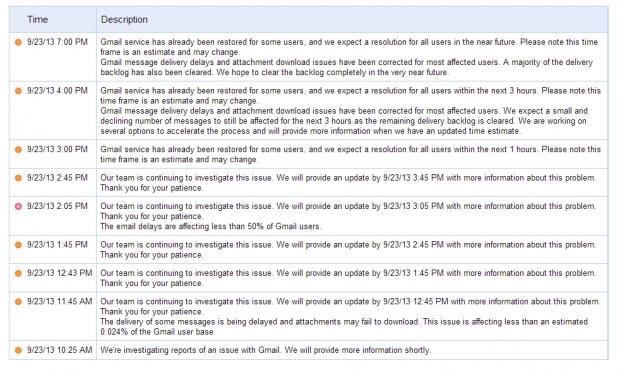Select the 9/23/13 10:25 AM timestamp
620x375 pixels.
[59, 350]
